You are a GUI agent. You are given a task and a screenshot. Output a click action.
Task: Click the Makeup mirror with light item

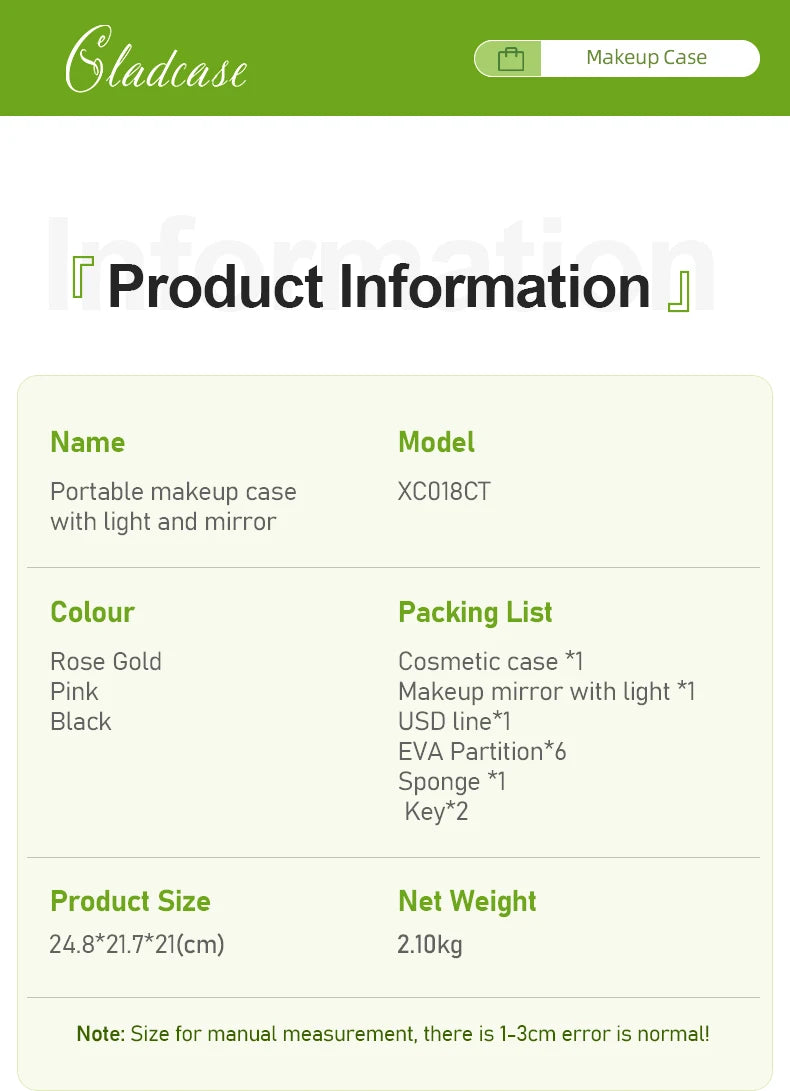click(546, 691)
